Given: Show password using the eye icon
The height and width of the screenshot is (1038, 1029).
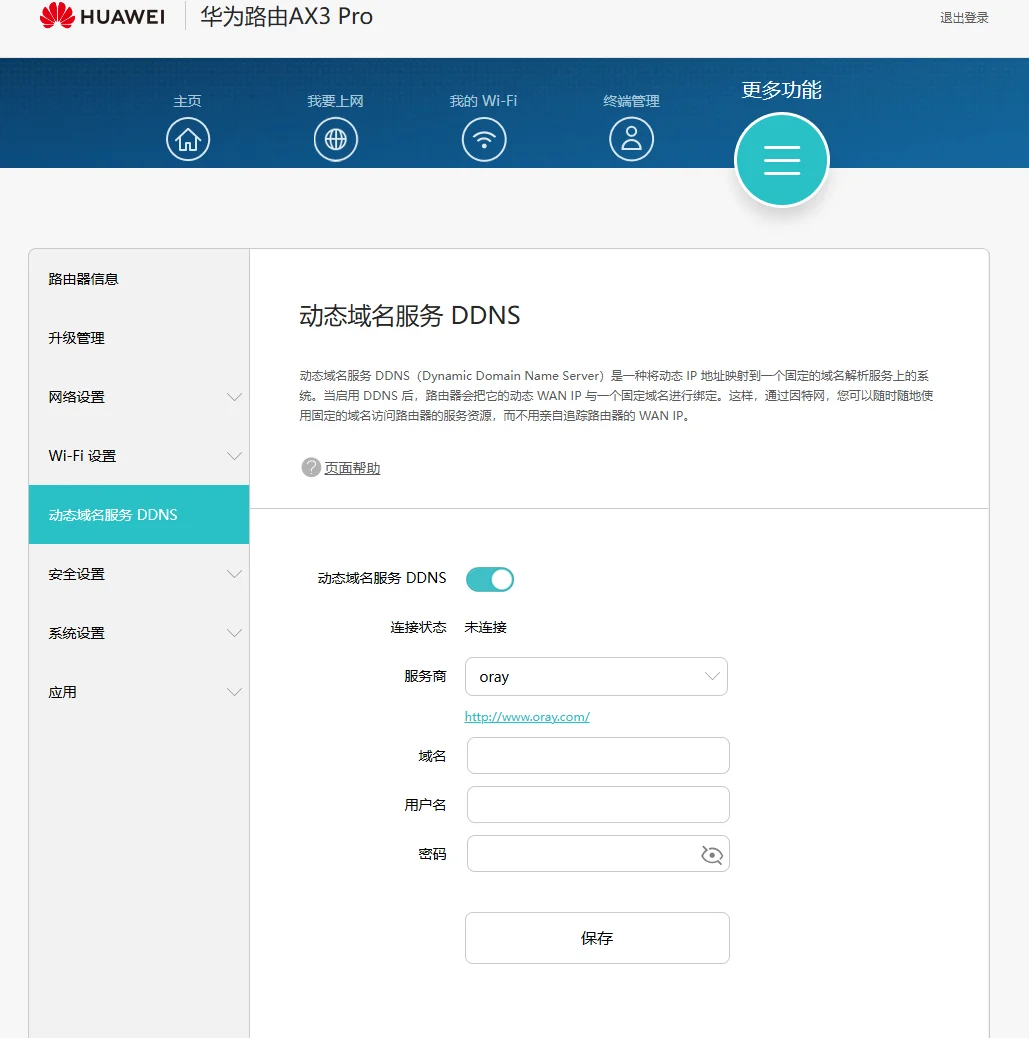Looking at the screenshot, I should coord(711,854).
